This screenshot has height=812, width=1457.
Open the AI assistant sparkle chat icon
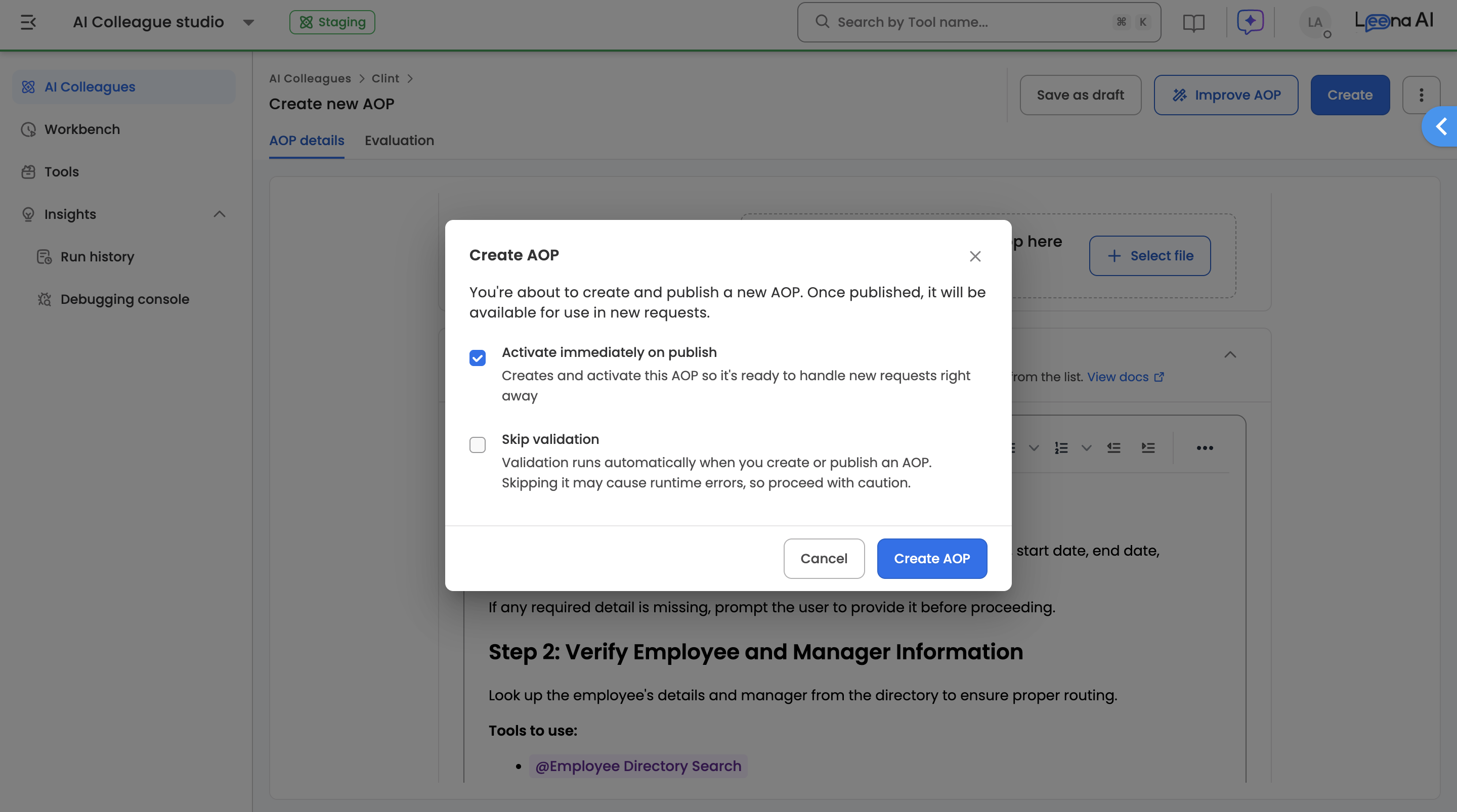[x=1250, y=22]
